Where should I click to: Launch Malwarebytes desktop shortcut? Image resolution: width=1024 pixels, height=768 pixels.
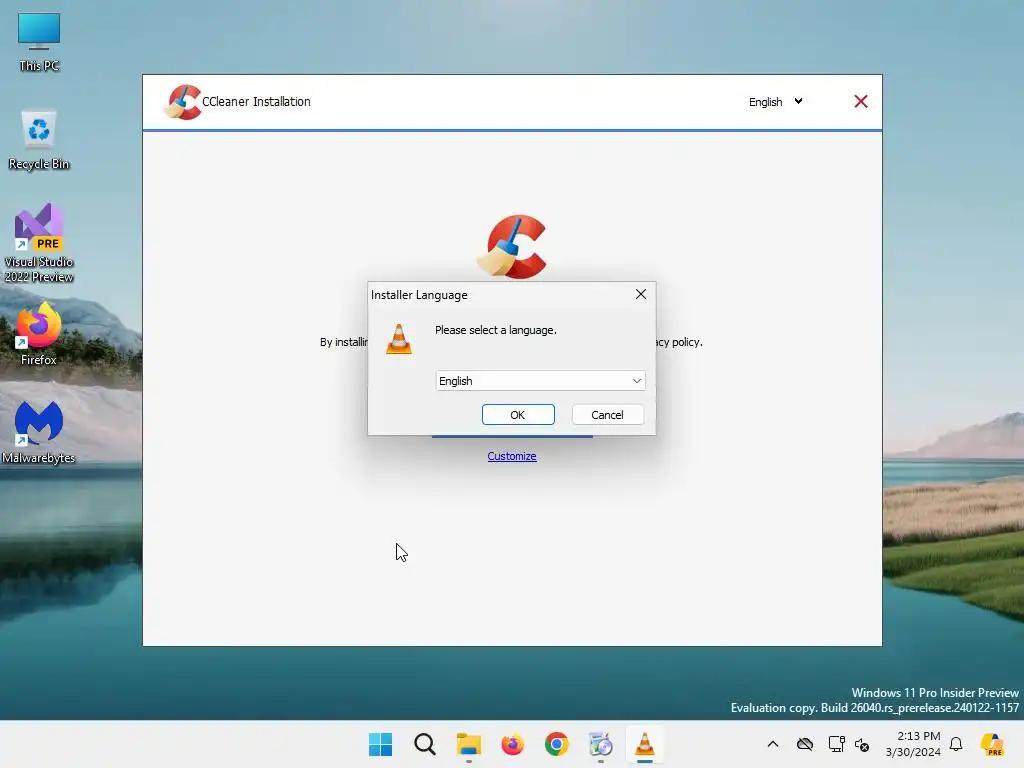tap(39, 432)
